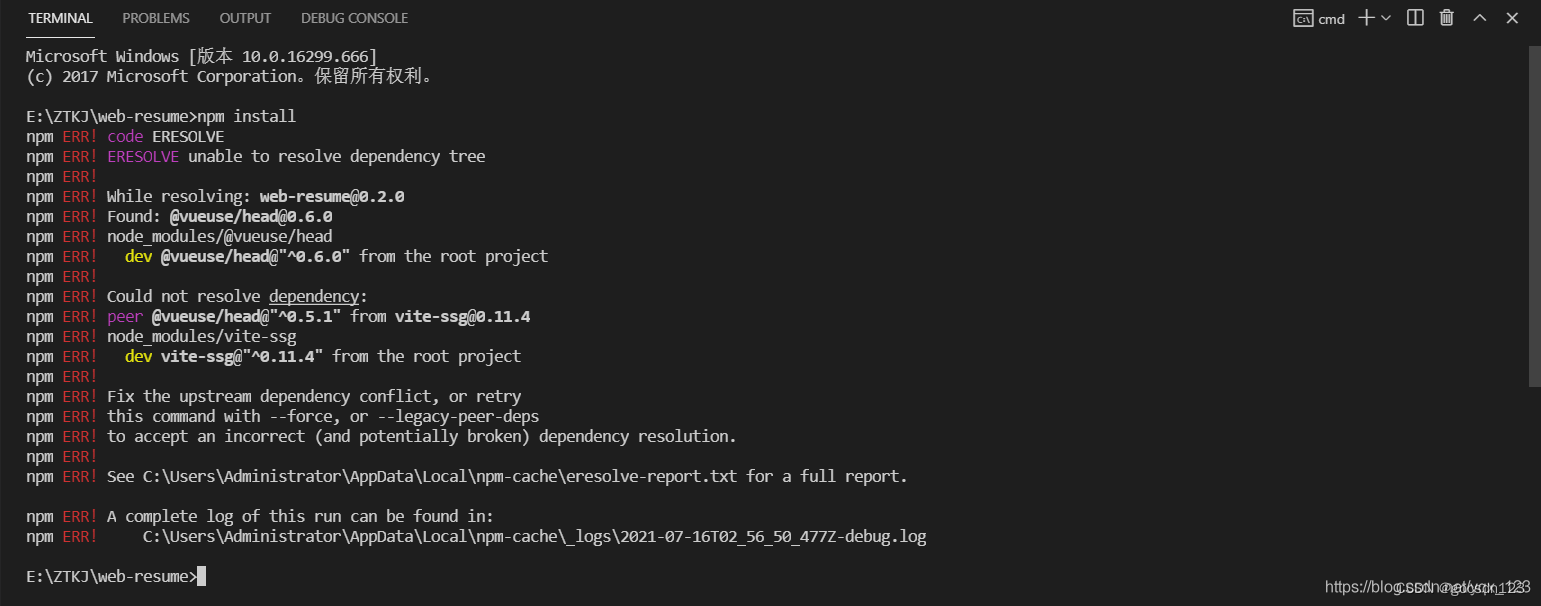Open the OUTPUT tab
Screen dimensions: 1541x606
(x=245, y=18)
